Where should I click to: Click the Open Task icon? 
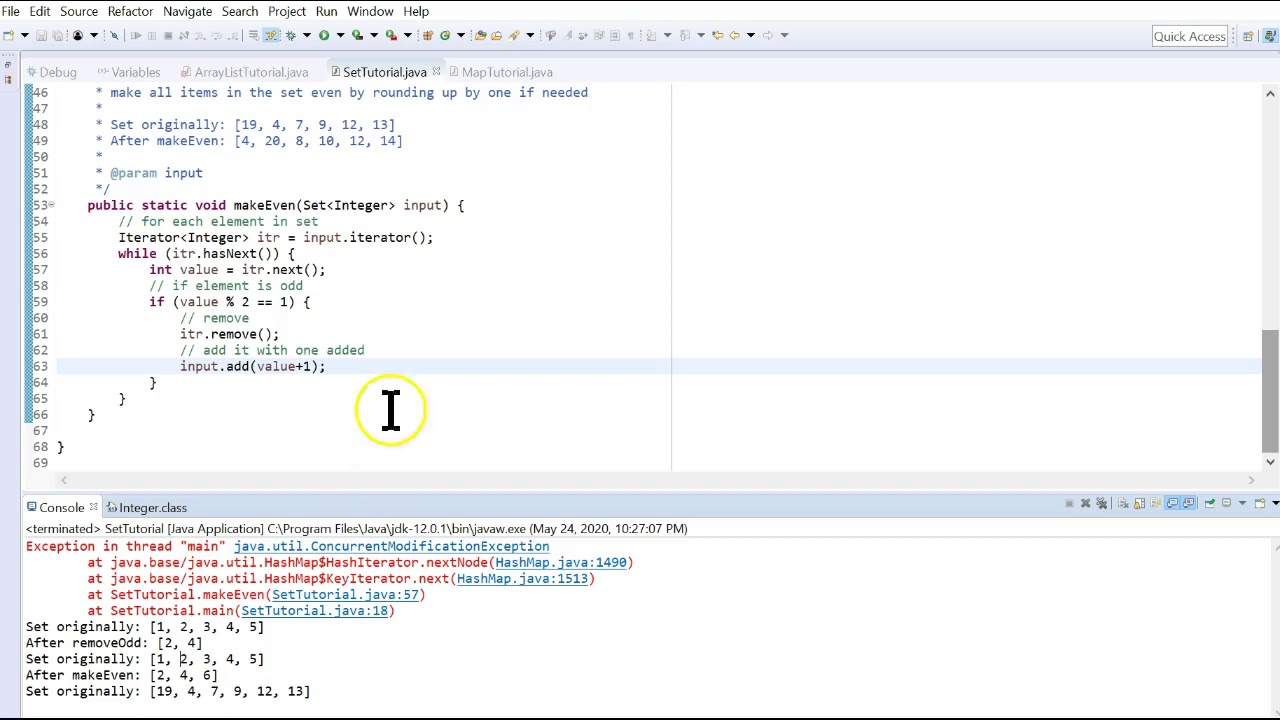pyautogui.click(x=497, y=35)
